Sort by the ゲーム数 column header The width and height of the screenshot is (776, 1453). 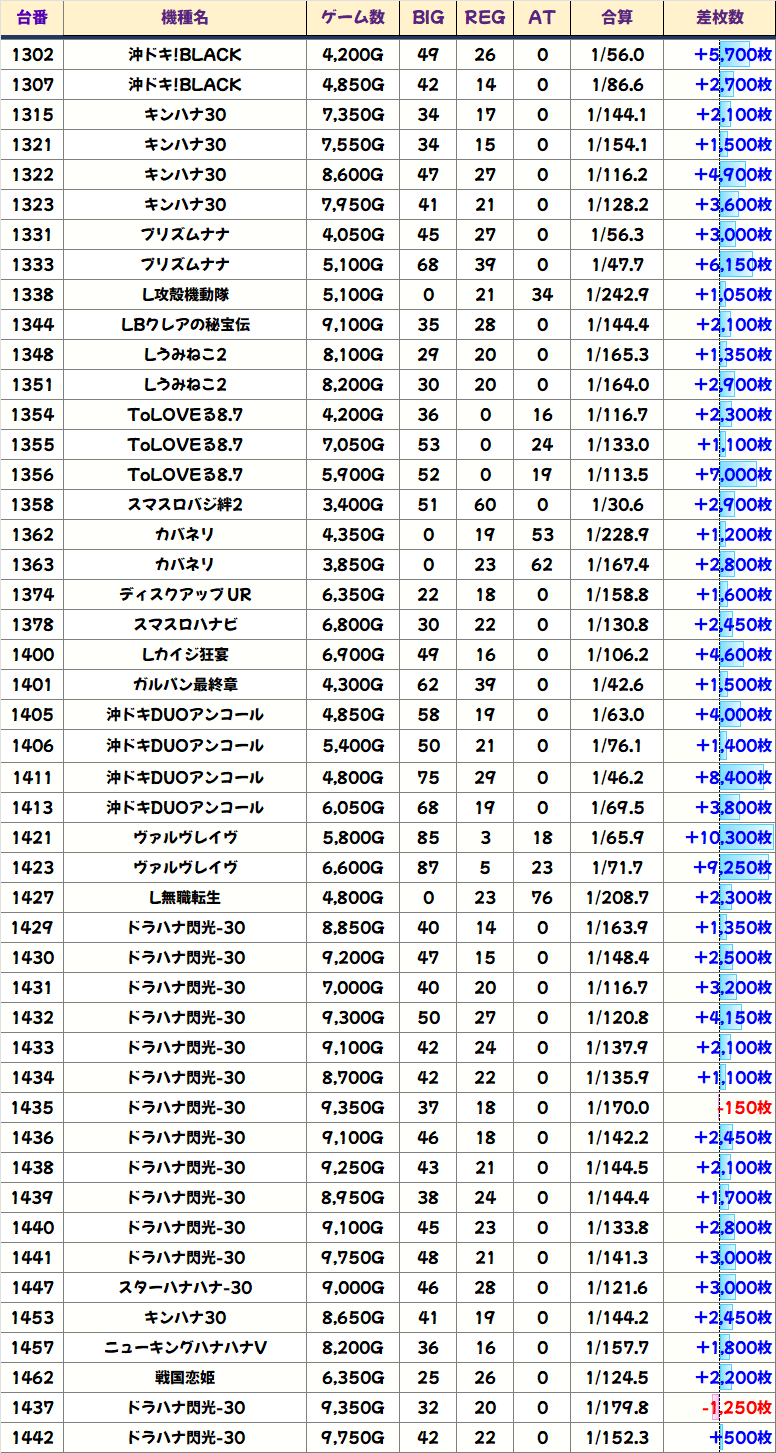[353, 18]
